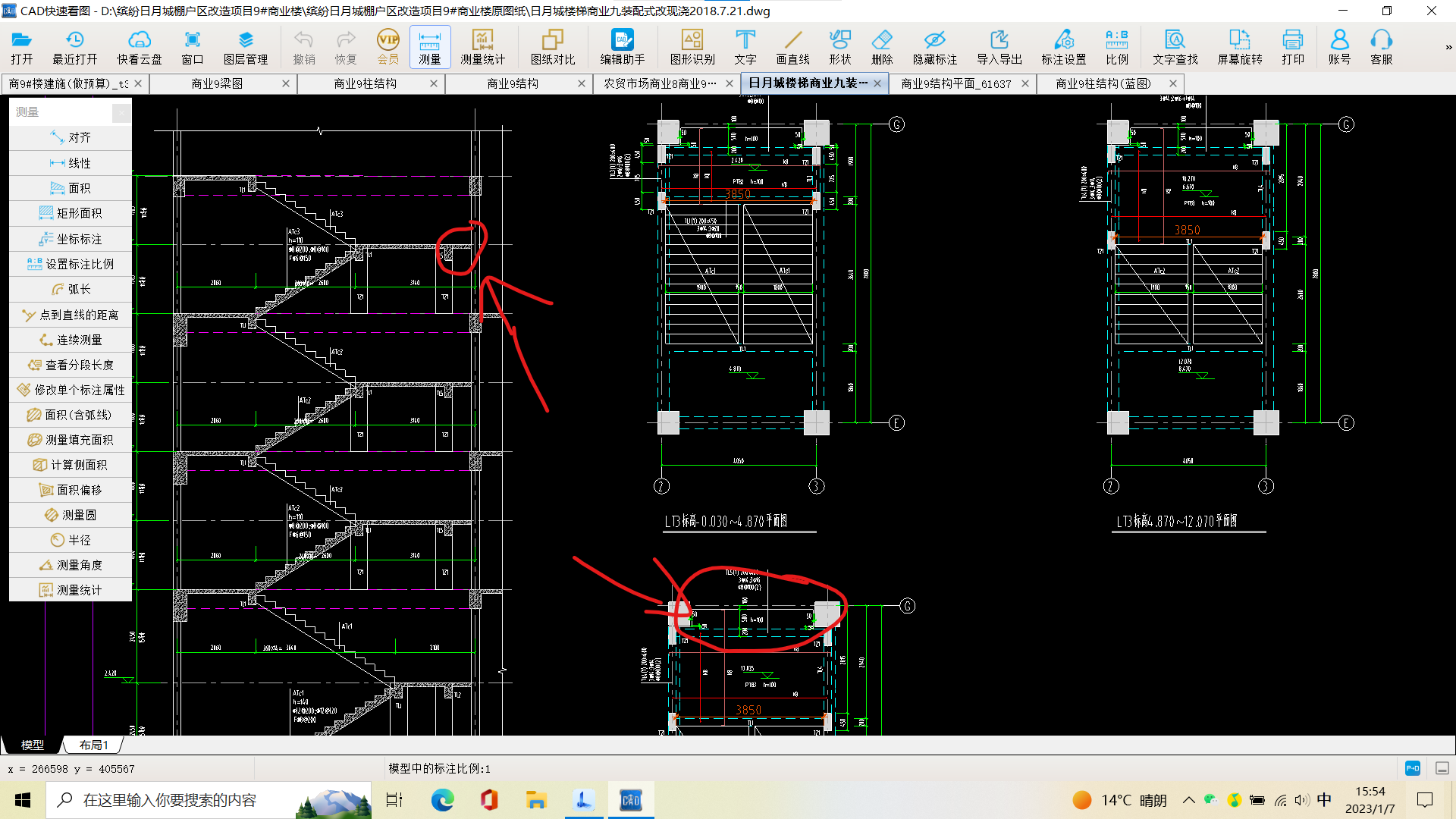The height and width of the screenshot is (819, 1456).
Task: Open 编辑助手 edit assistant
Action: (623, 47)
